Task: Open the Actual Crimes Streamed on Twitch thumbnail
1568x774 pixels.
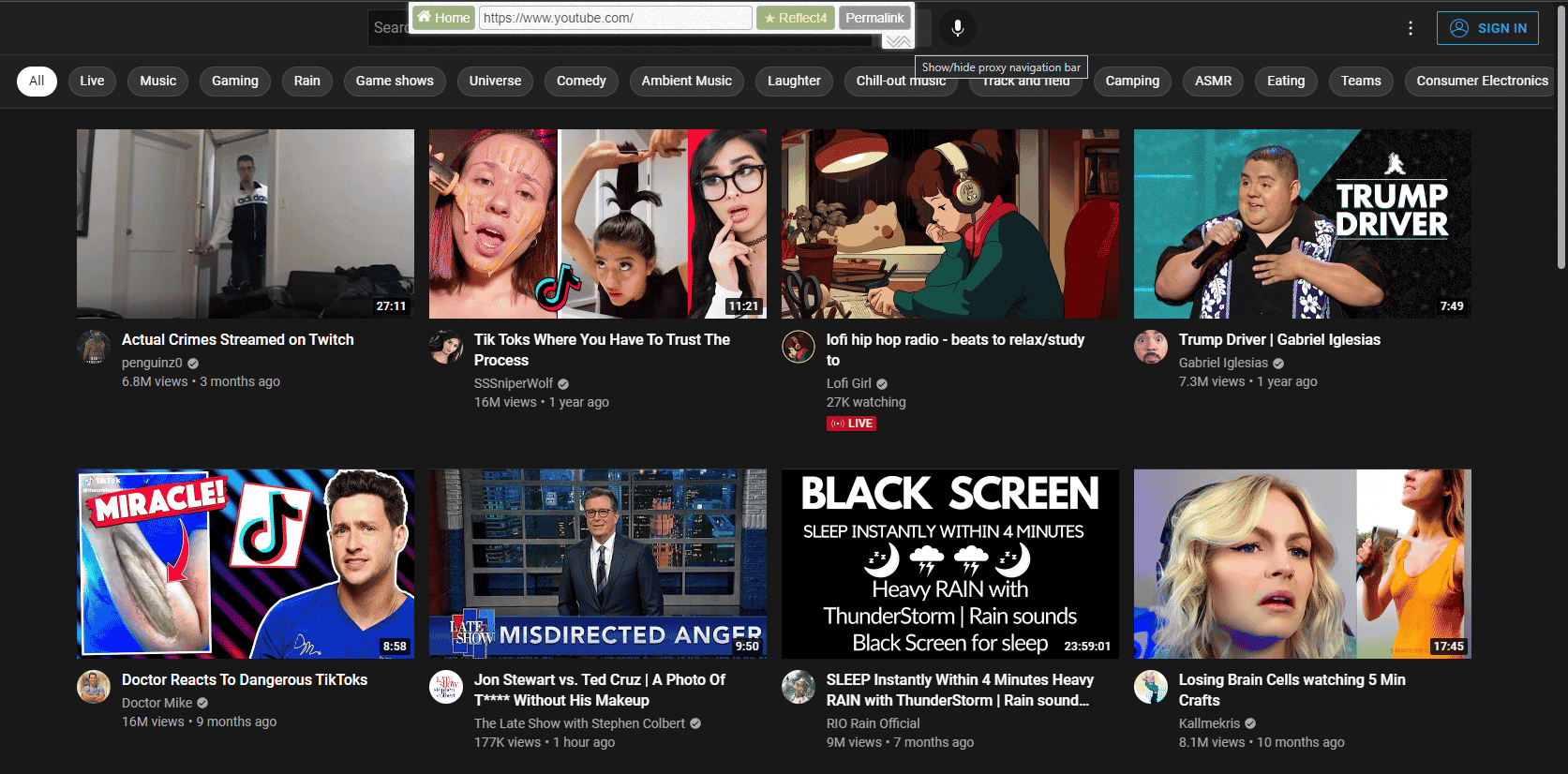Action: coord(246,224)
